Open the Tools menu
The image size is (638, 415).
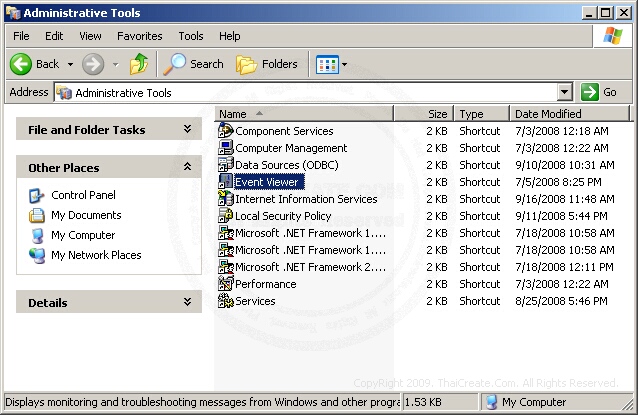pyautogui.click(x=191, y=36)
